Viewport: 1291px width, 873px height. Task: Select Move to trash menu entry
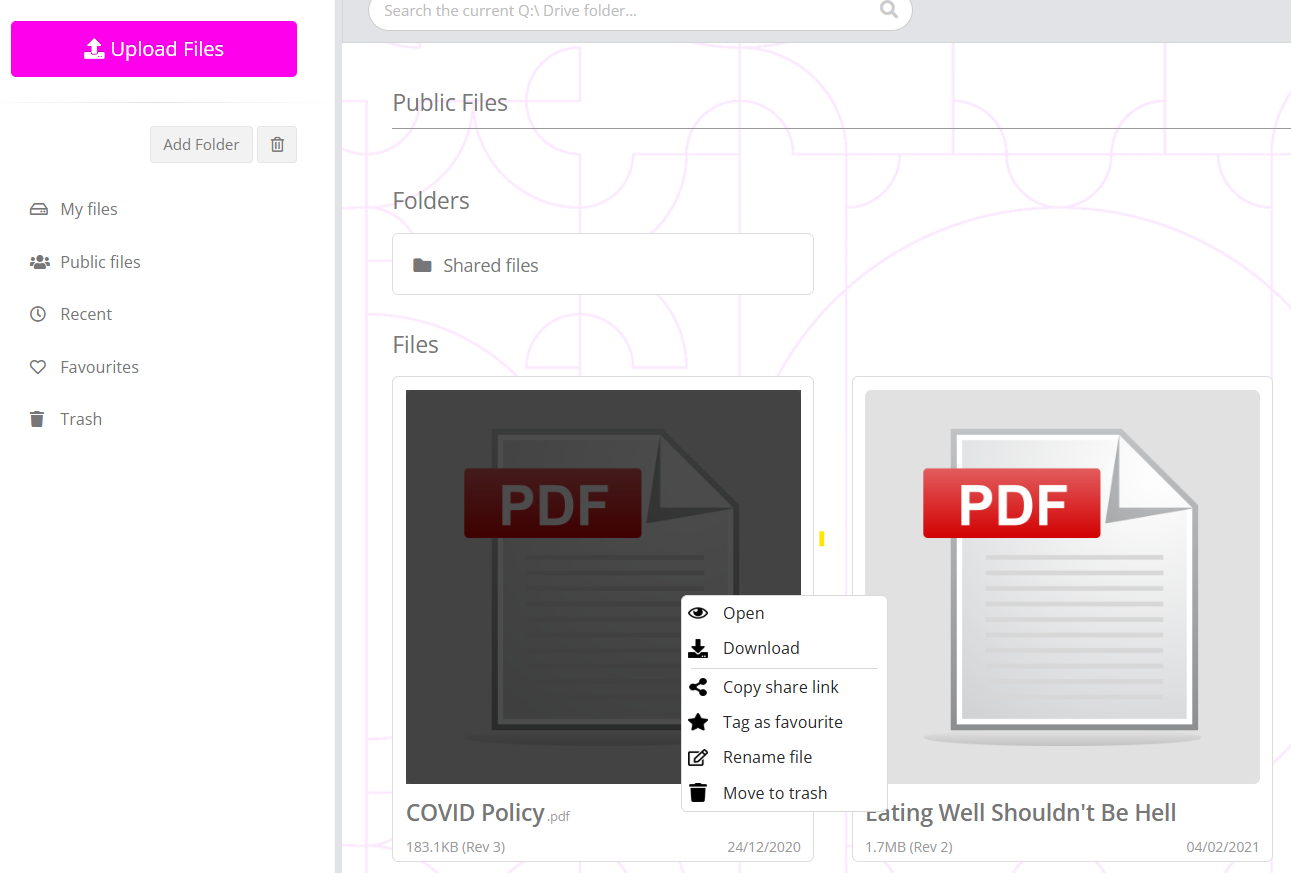pyautogui.click(x=775, y=793)
